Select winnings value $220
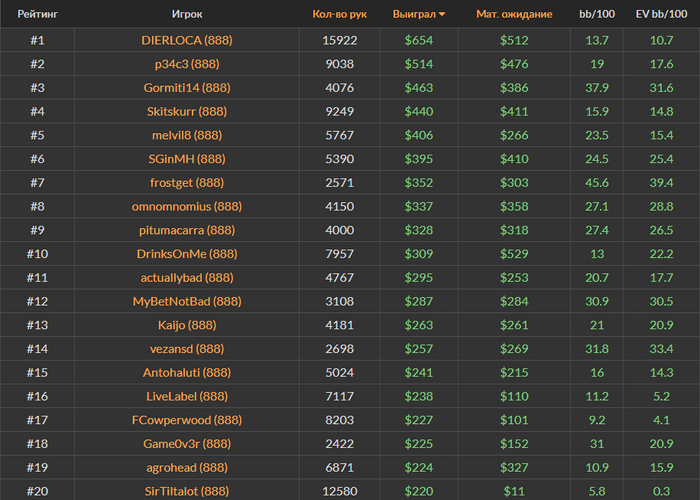The height and width of the screenshot is (500, 700). pyautogui.click(x=419, y=491)
